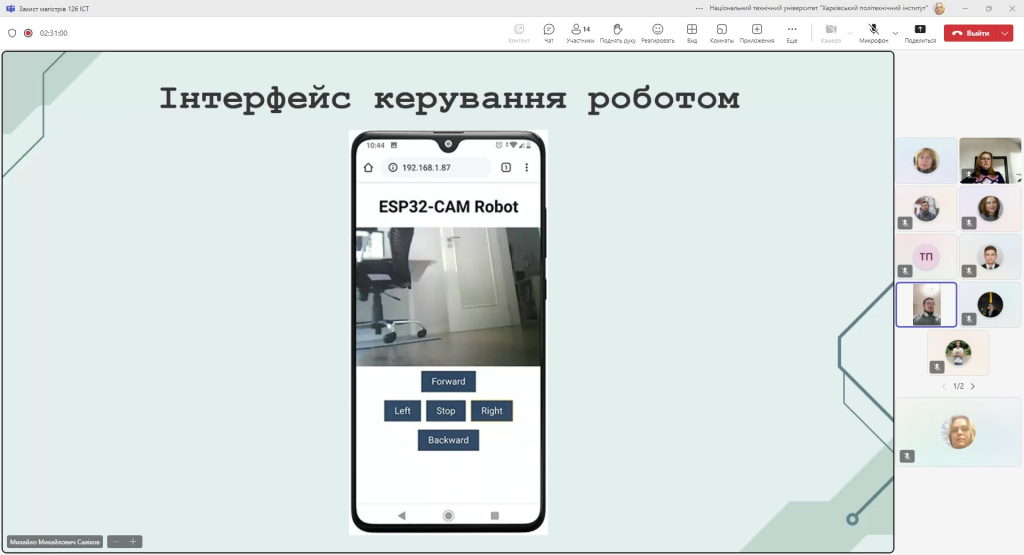This screenshot has width=1024, height=555.
Task: Open the share screen option
Action: [x=920, y=33]
